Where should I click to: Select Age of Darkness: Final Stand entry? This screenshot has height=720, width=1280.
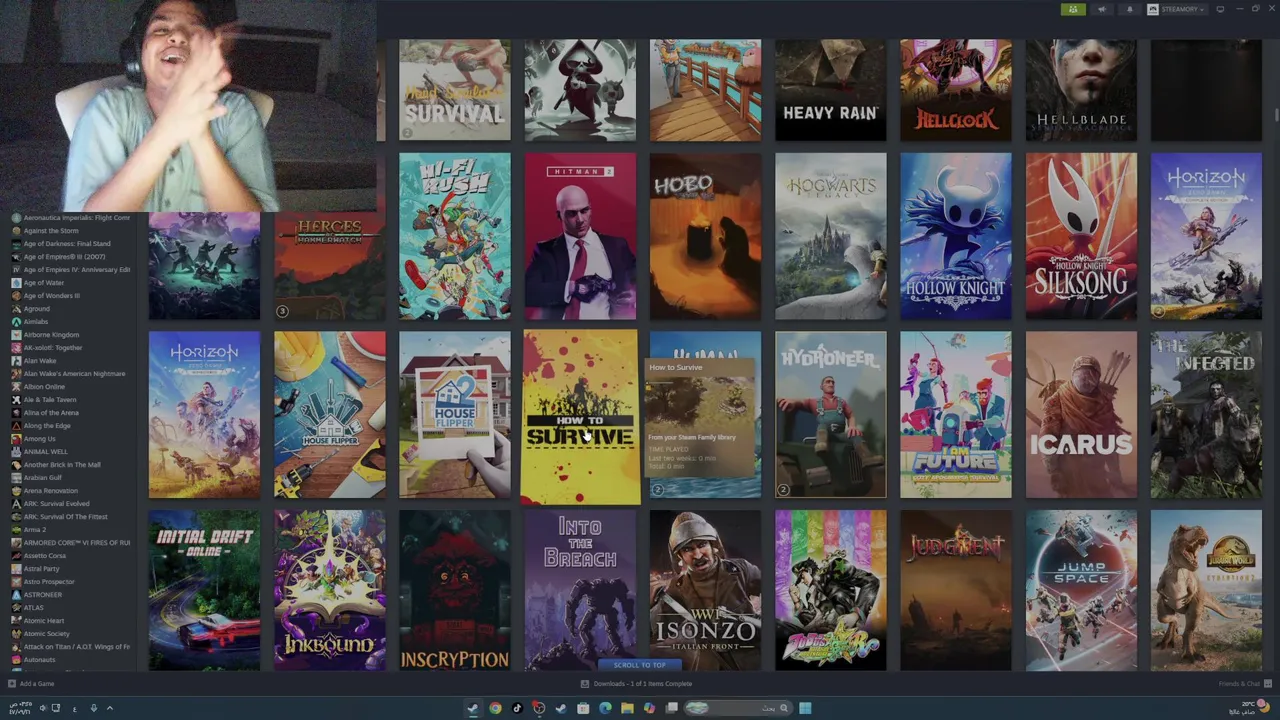[x=66, y=244]
